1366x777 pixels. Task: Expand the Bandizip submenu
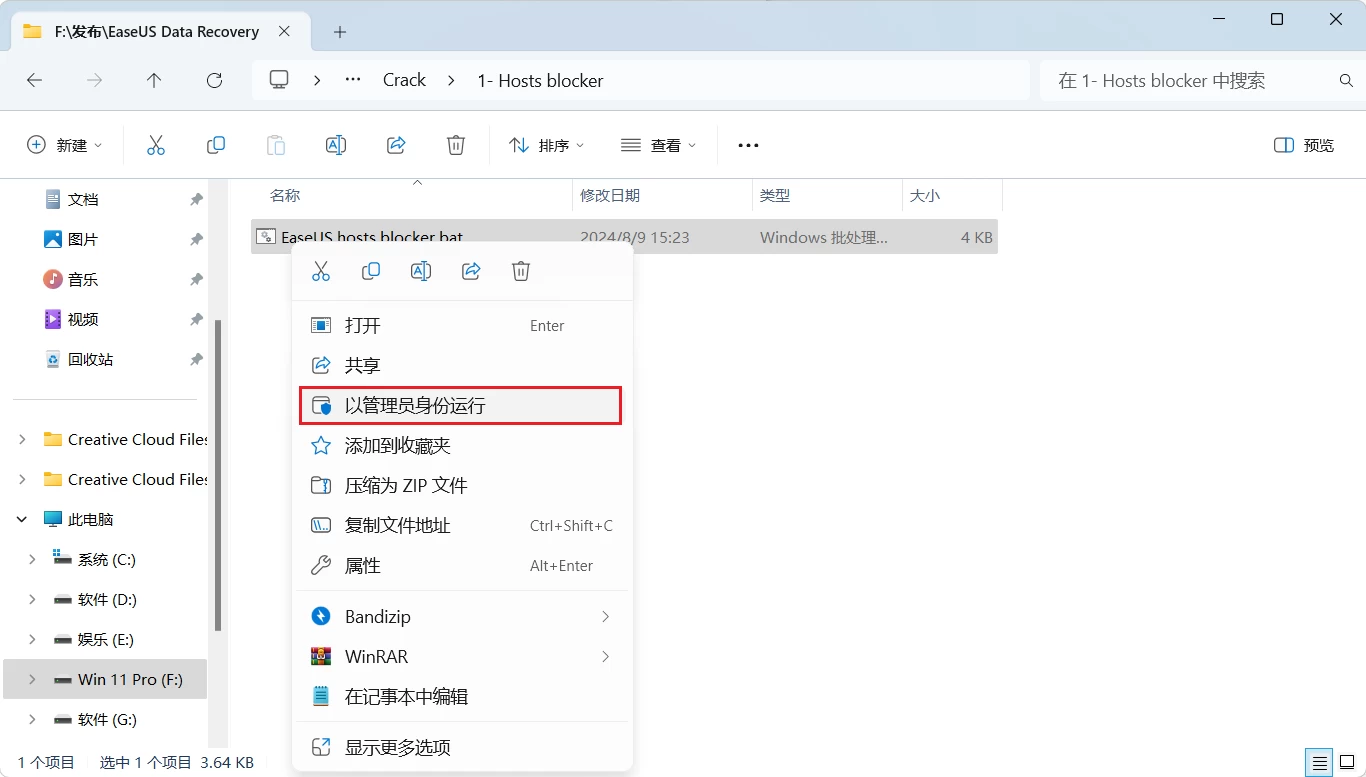(605, 617)
